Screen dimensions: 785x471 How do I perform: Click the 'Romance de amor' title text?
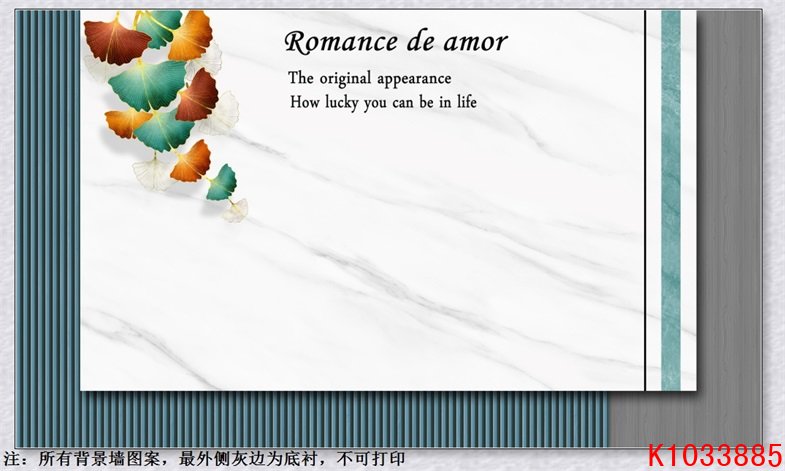click(396, 42)
